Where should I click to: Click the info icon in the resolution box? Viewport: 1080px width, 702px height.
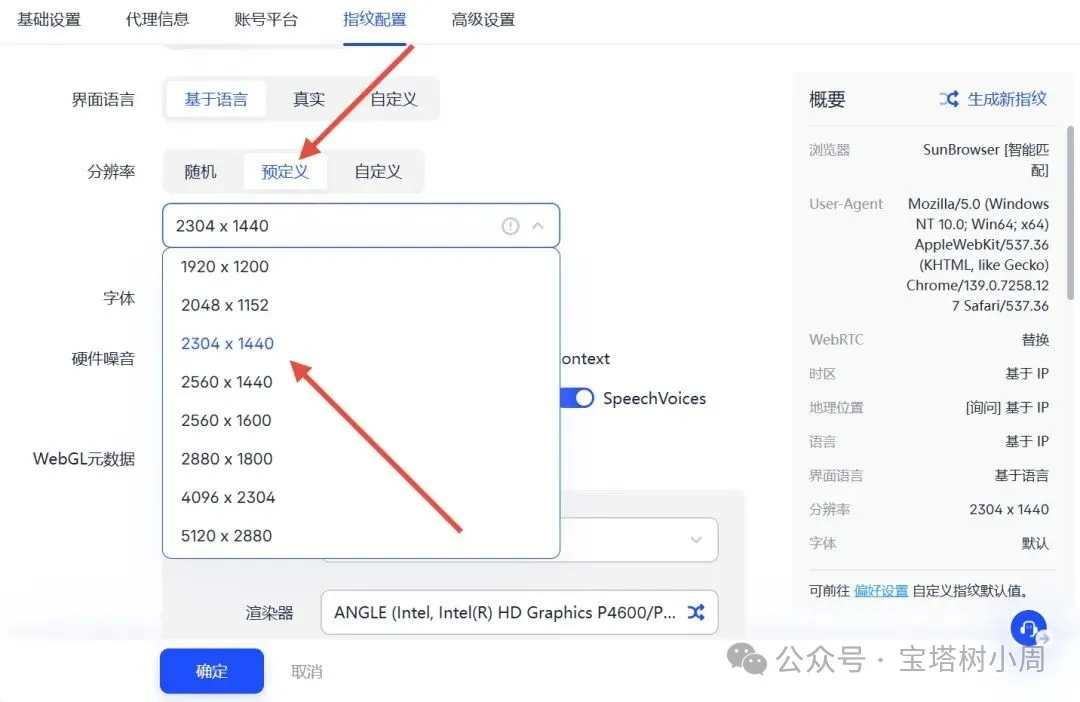tap(510, 226)
